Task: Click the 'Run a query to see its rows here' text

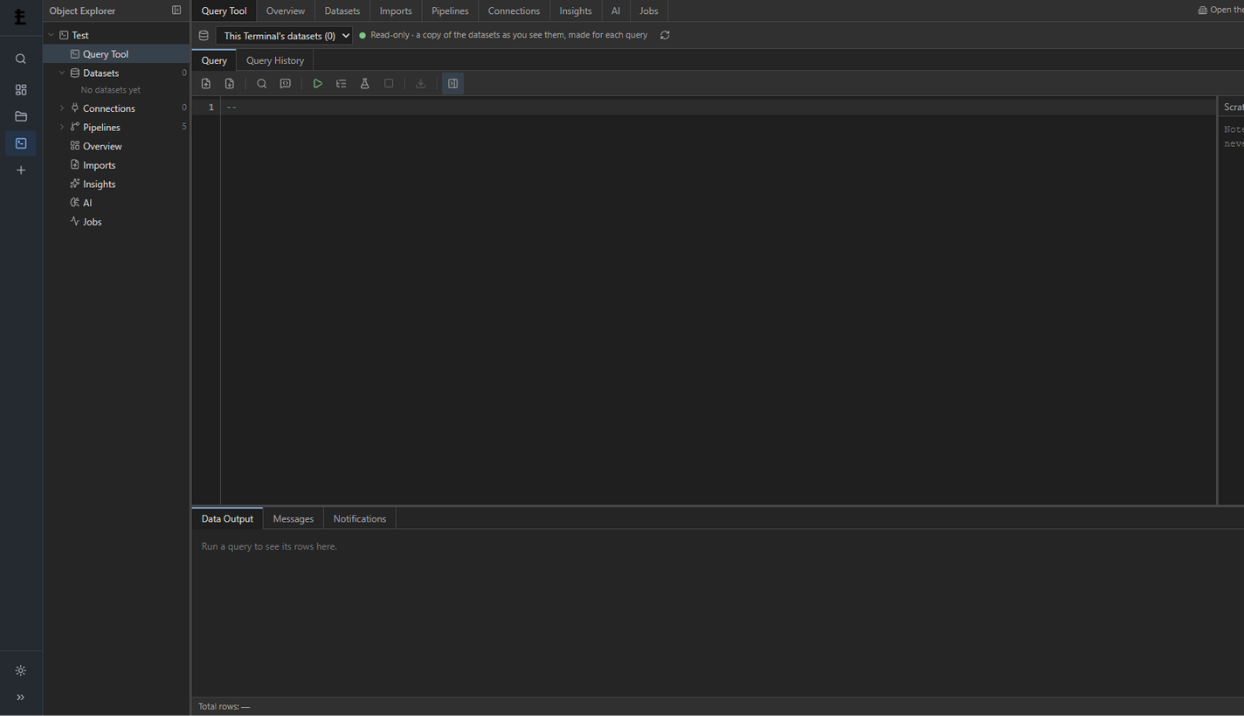Action: (269, 547)
